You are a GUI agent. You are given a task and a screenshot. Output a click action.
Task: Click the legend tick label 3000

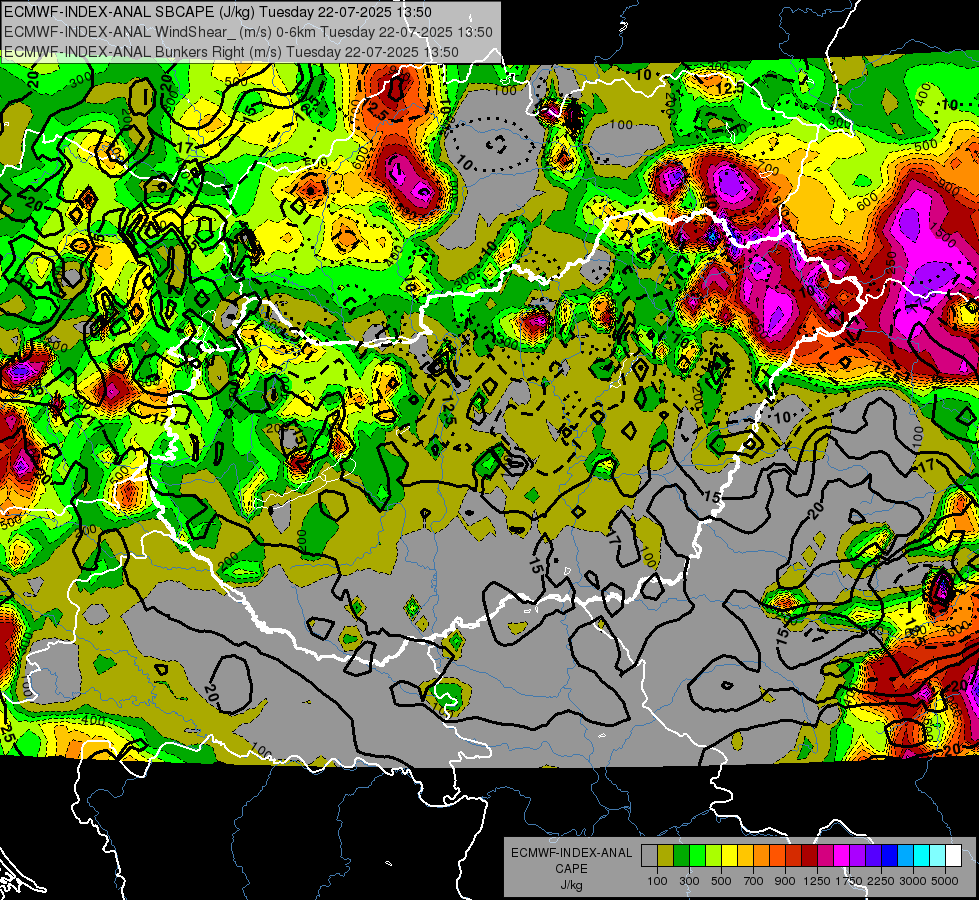pyautogui.click(x=913, y=881)
